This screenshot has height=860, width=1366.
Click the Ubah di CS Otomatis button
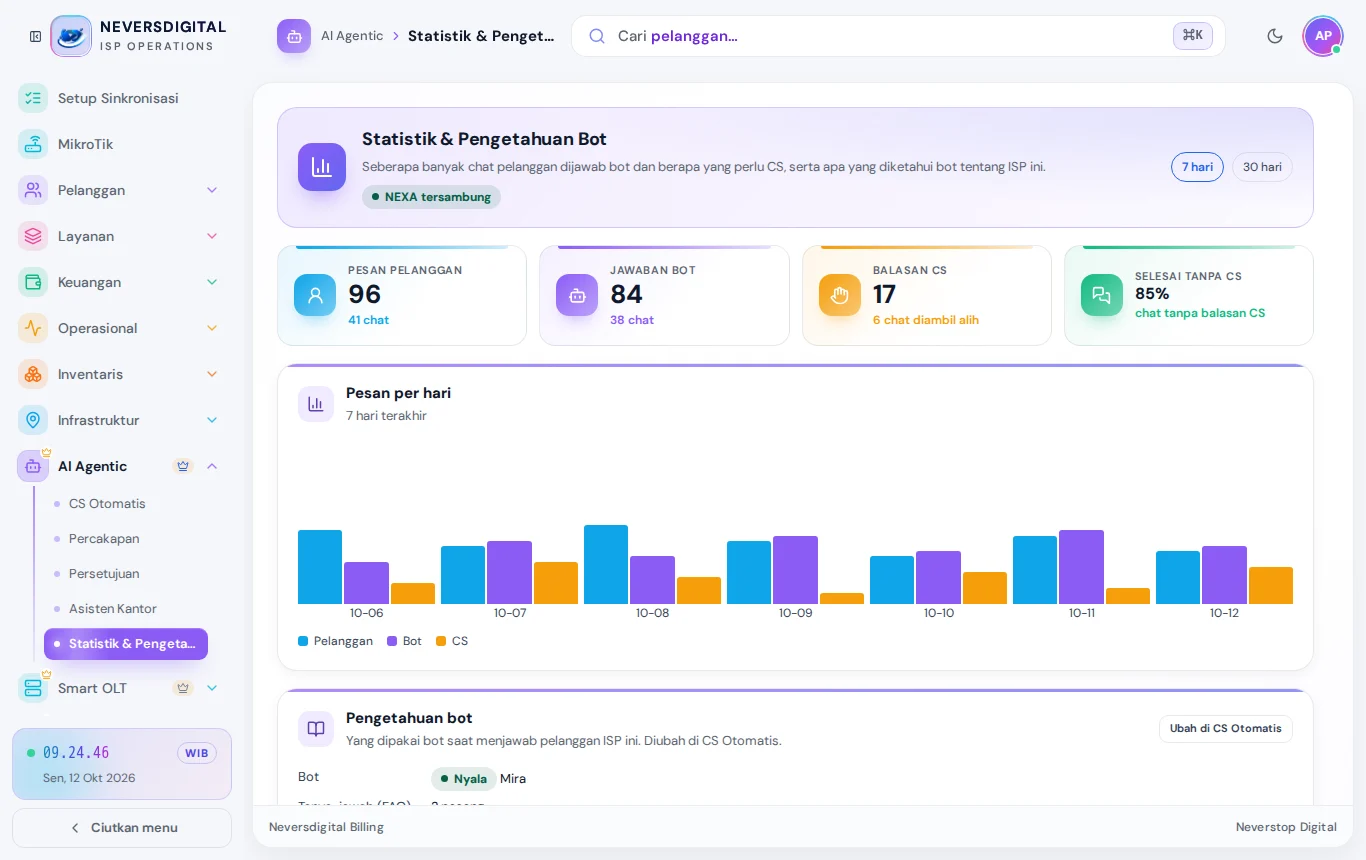click(1226, 729)
